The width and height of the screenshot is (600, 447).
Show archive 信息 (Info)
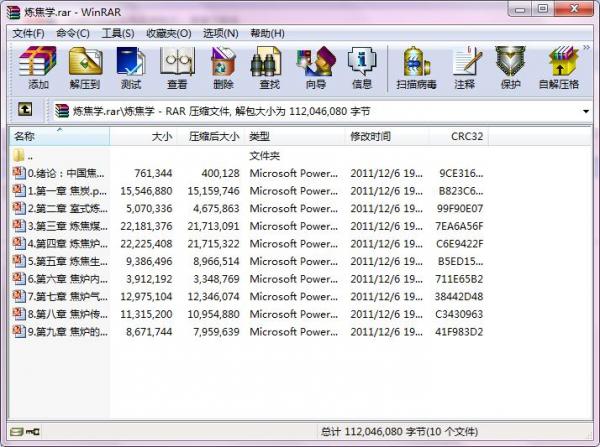coord(362,67)
